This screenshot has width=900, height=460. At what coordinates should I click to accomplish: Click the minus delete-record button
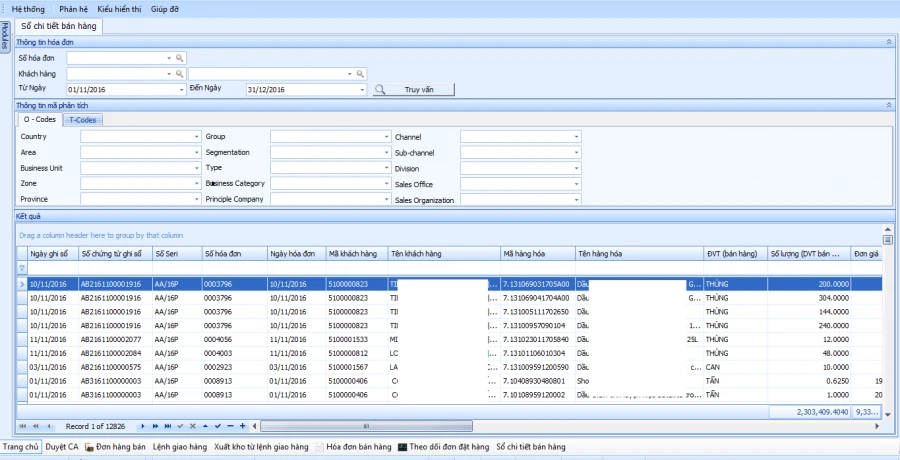(230, 426)
